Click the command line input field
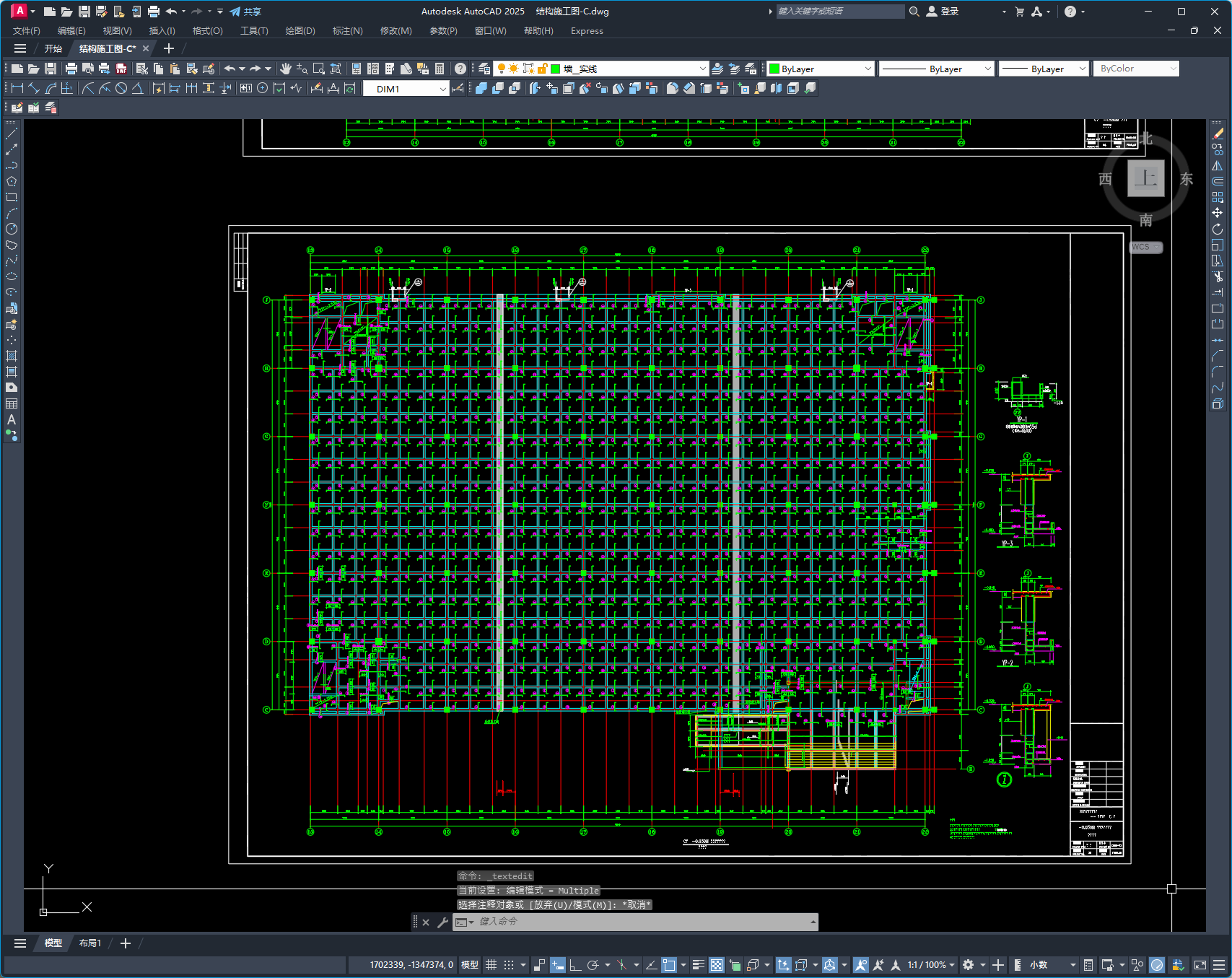 (x=642, y=922)
